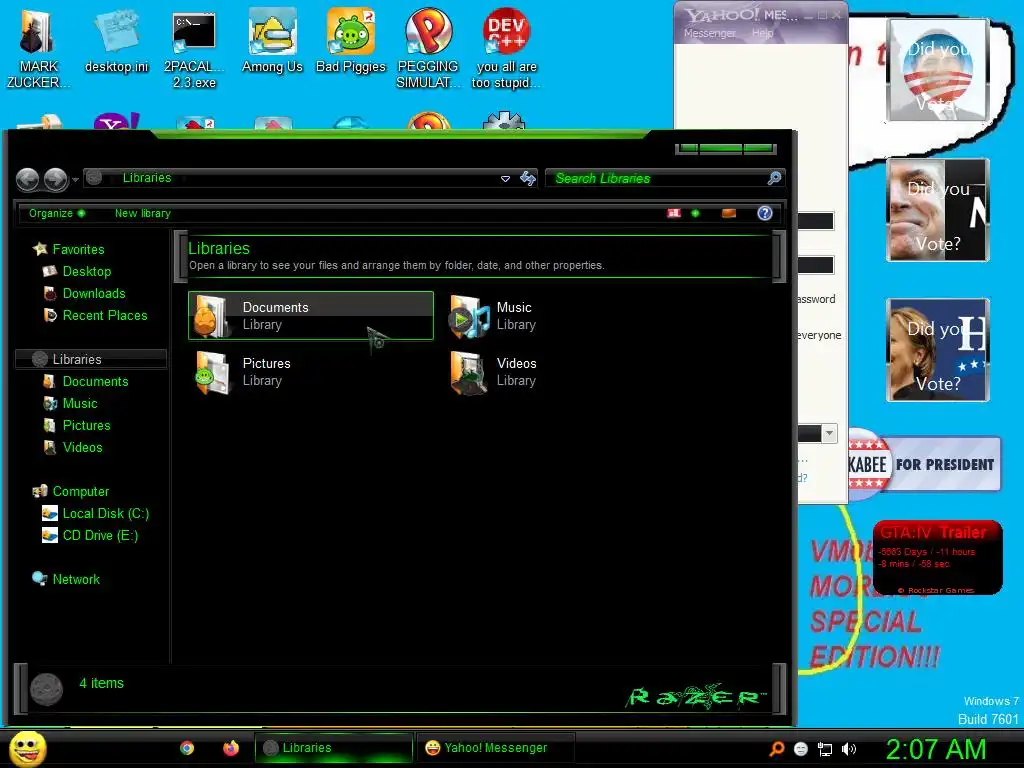This screenshot has height=768, width=1024.
Task: Open the PEGGING SIMULAT desktop icon
Action: pos(428,49)
